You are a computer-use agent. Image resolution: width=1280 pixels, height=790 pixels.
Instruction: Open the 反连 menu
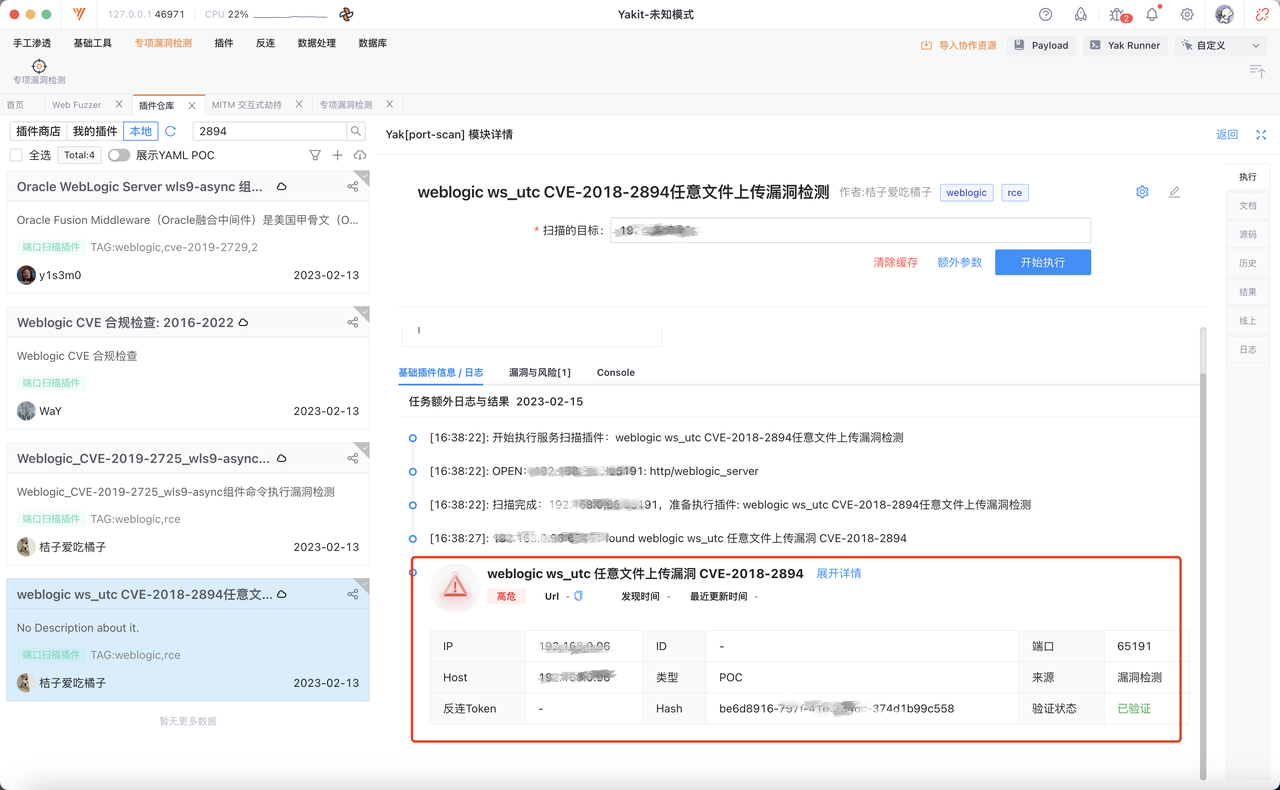coord(265,43)
